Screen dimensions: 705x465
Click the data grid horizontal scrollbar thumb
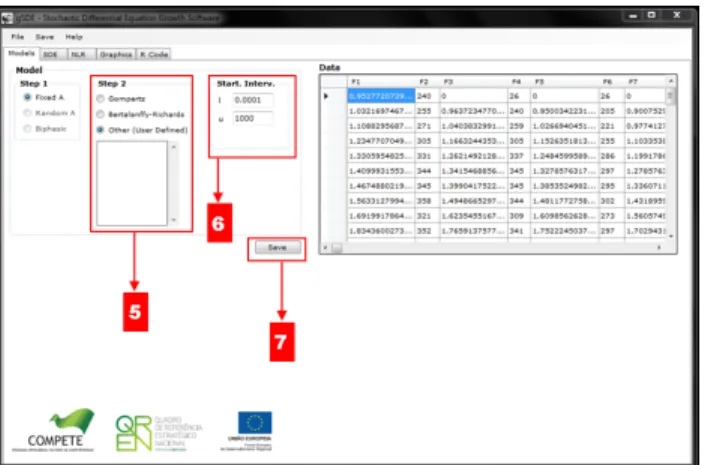coord(337,247)
